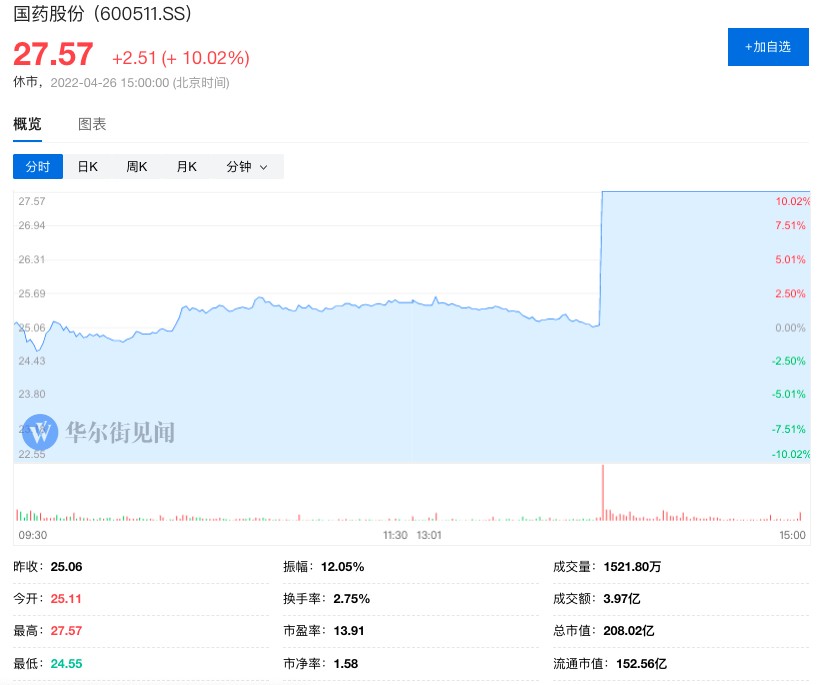
Task: Click the -5.01% axis label
Action: point(788,394)
